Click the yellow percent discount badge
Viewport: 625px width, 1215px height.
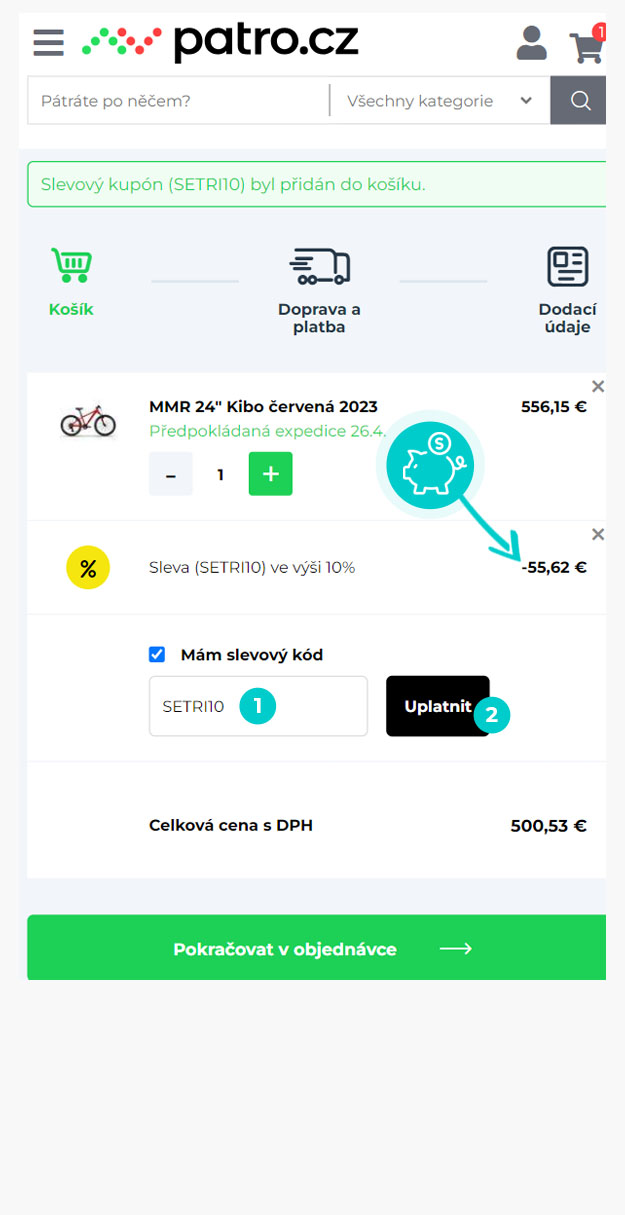pos(88,568)
